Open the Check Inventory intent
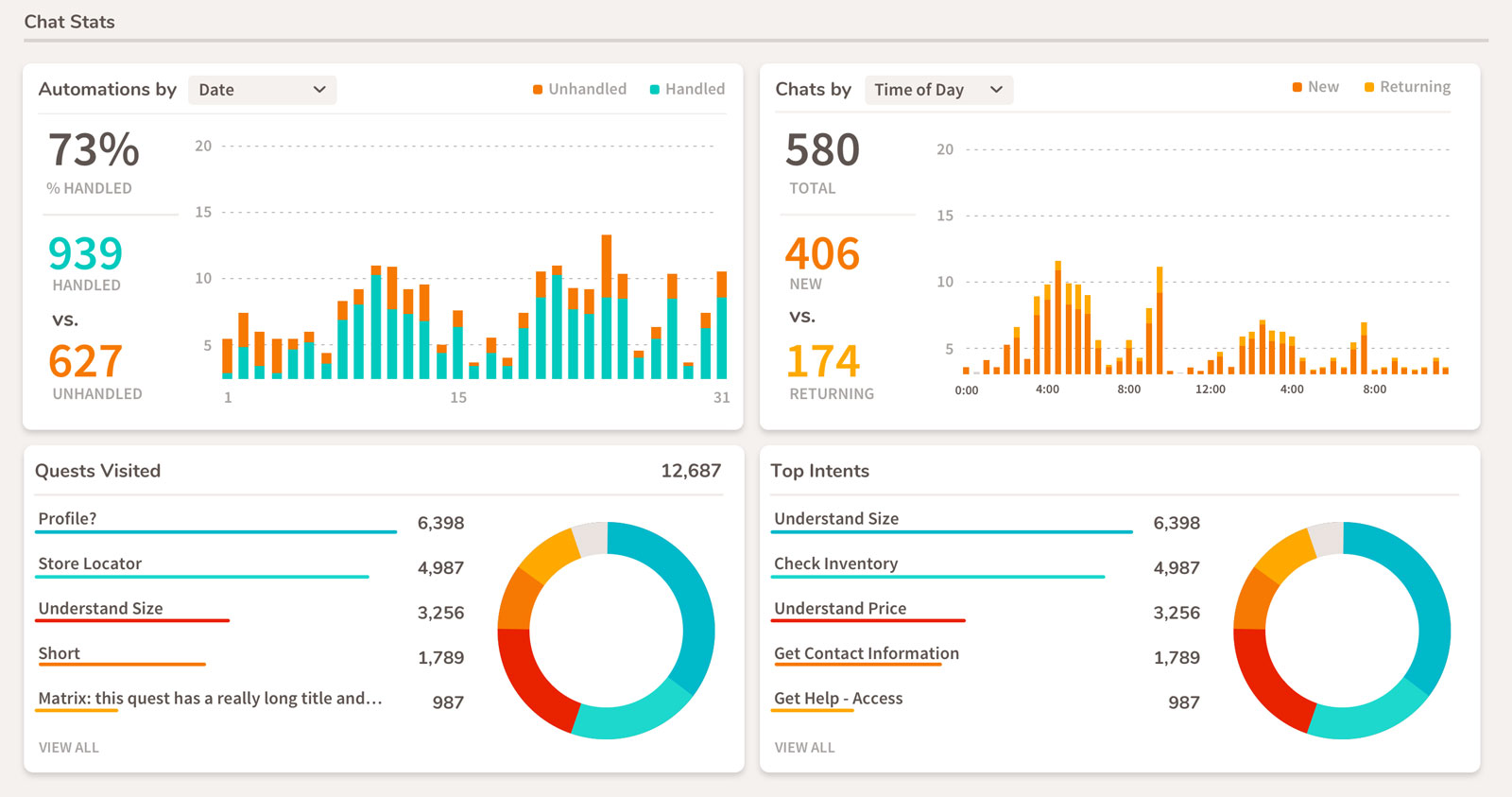This screenshot has height=797, width=1512. pos(835,563)
